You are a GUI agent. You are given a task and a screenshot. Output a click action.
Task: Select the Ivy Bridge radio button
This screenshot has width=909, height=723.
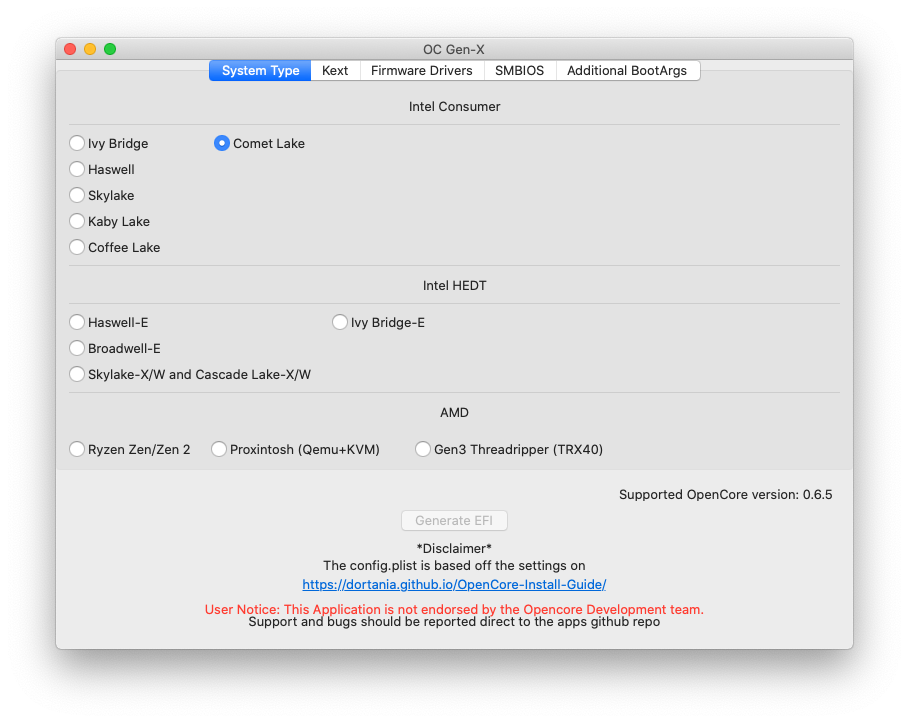tap(77, 143)
